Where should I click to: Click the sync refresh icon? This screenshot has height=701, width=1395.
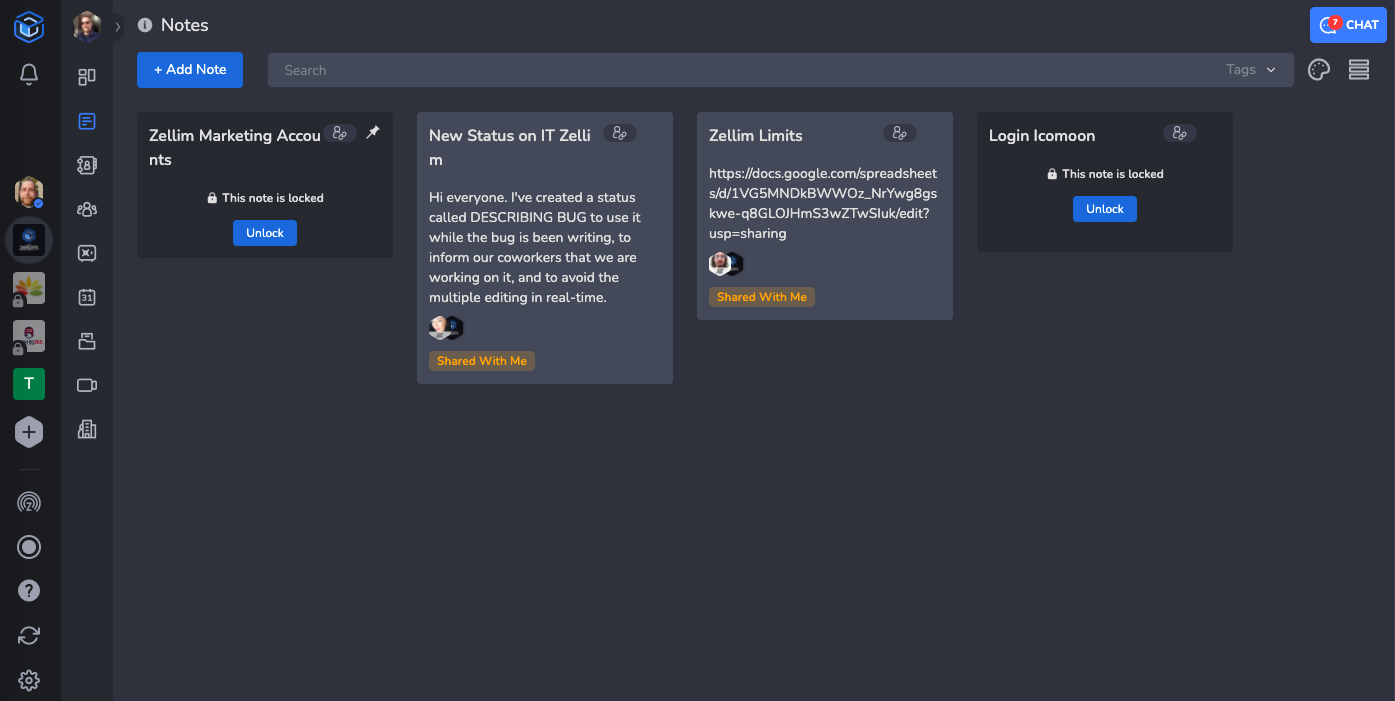click(29, 635)
